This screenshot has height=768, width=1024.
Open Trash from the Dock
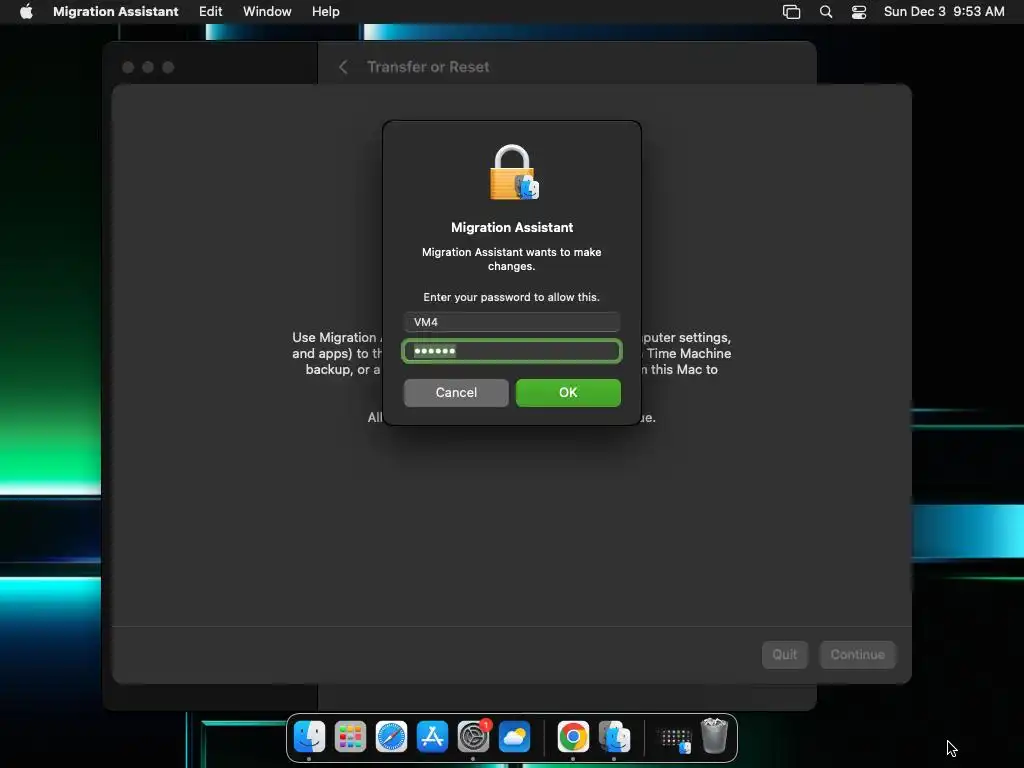point(714,736)
